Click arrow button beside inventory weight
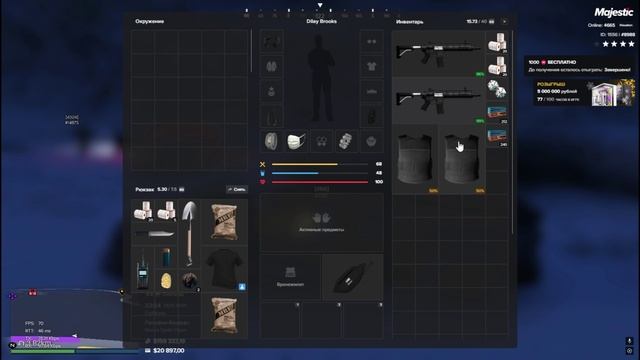Image resolution: width=640 pixels, height=360 pixels. tap(504, 21)
